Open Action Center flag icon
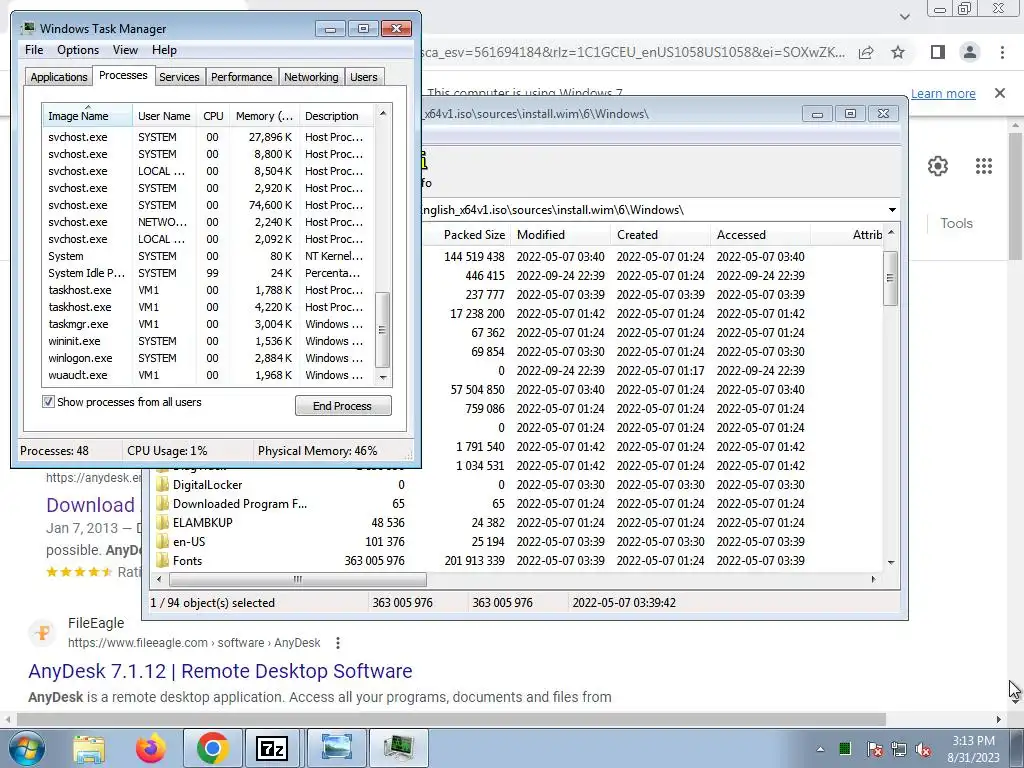1024x768 pixels. (874, 749)
